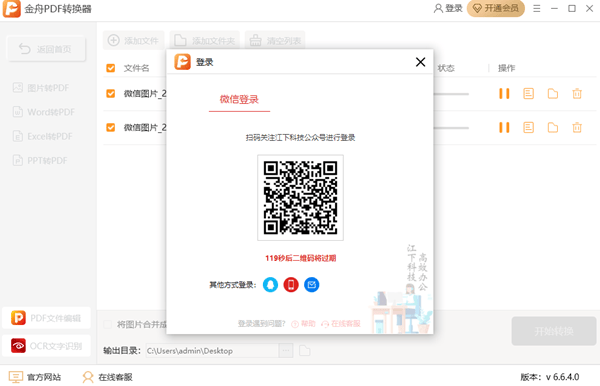The image size is (600, 386).
Task: Open 帮助 link in login dialog
Action: [303, 324]
